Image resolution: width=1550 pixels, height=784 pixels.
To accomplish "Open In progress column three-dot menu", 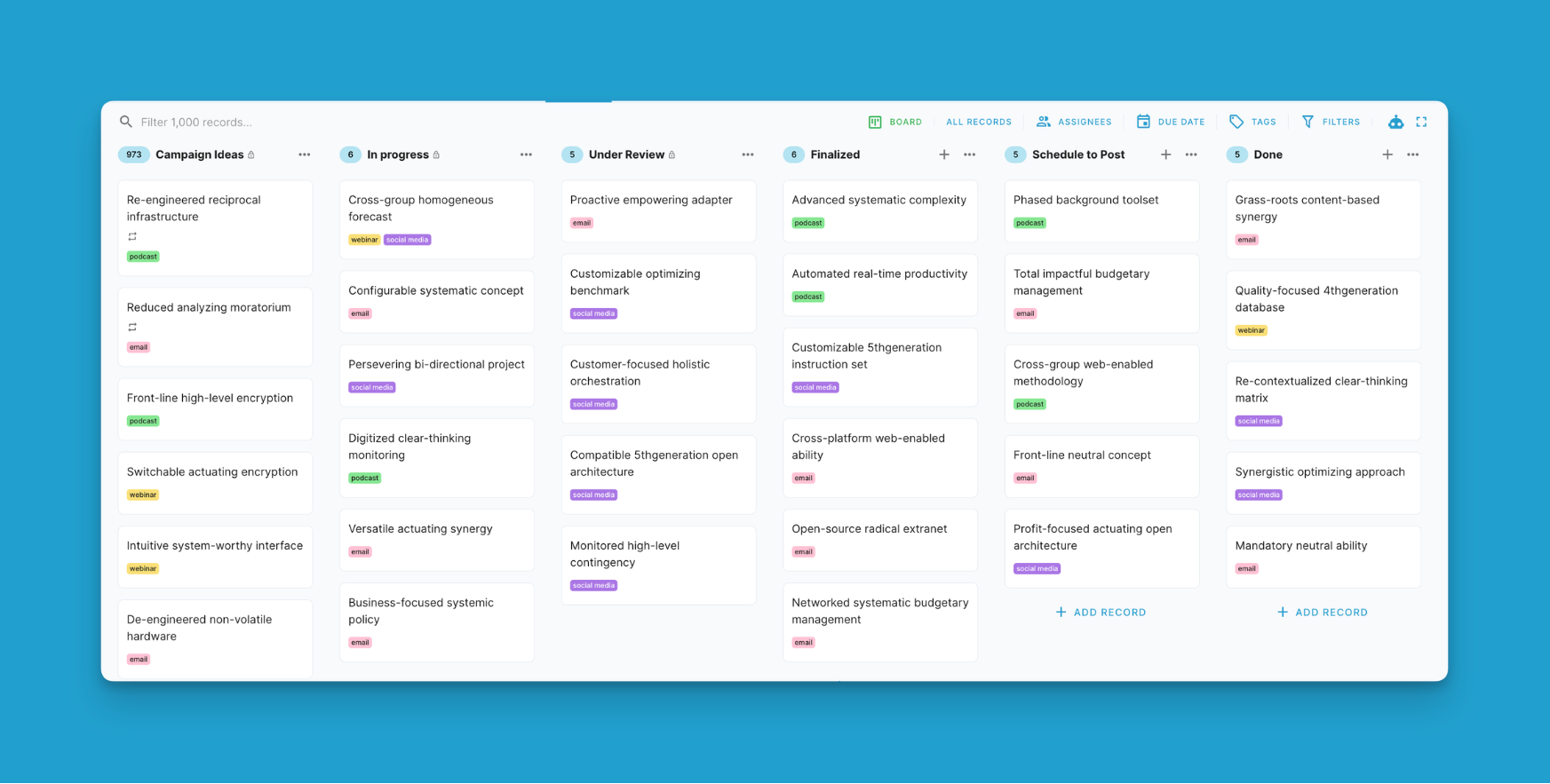I will coord(526,154).
